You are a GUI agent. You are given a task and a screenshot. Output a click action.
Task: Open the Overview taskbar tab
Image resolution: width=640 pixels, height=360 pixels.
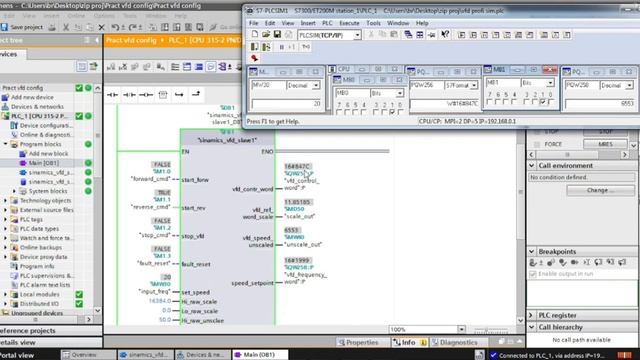[88, 355]
